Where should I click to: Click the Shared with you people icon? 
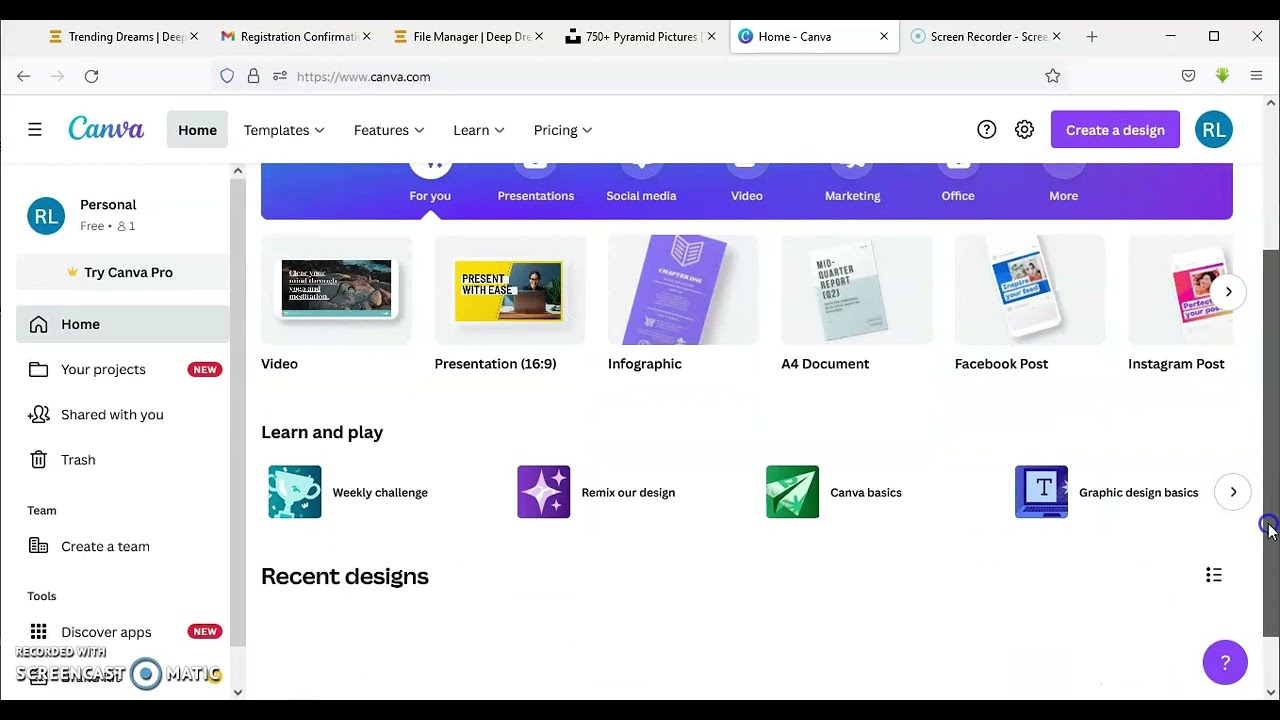point(38,414)
